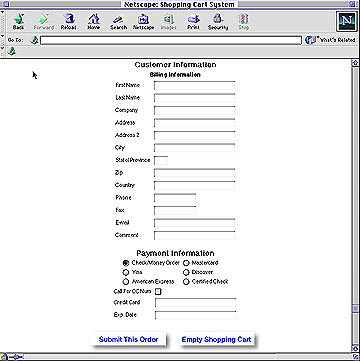Click the Credit Card number field
The image size is (360, 361).
point(196,303)
